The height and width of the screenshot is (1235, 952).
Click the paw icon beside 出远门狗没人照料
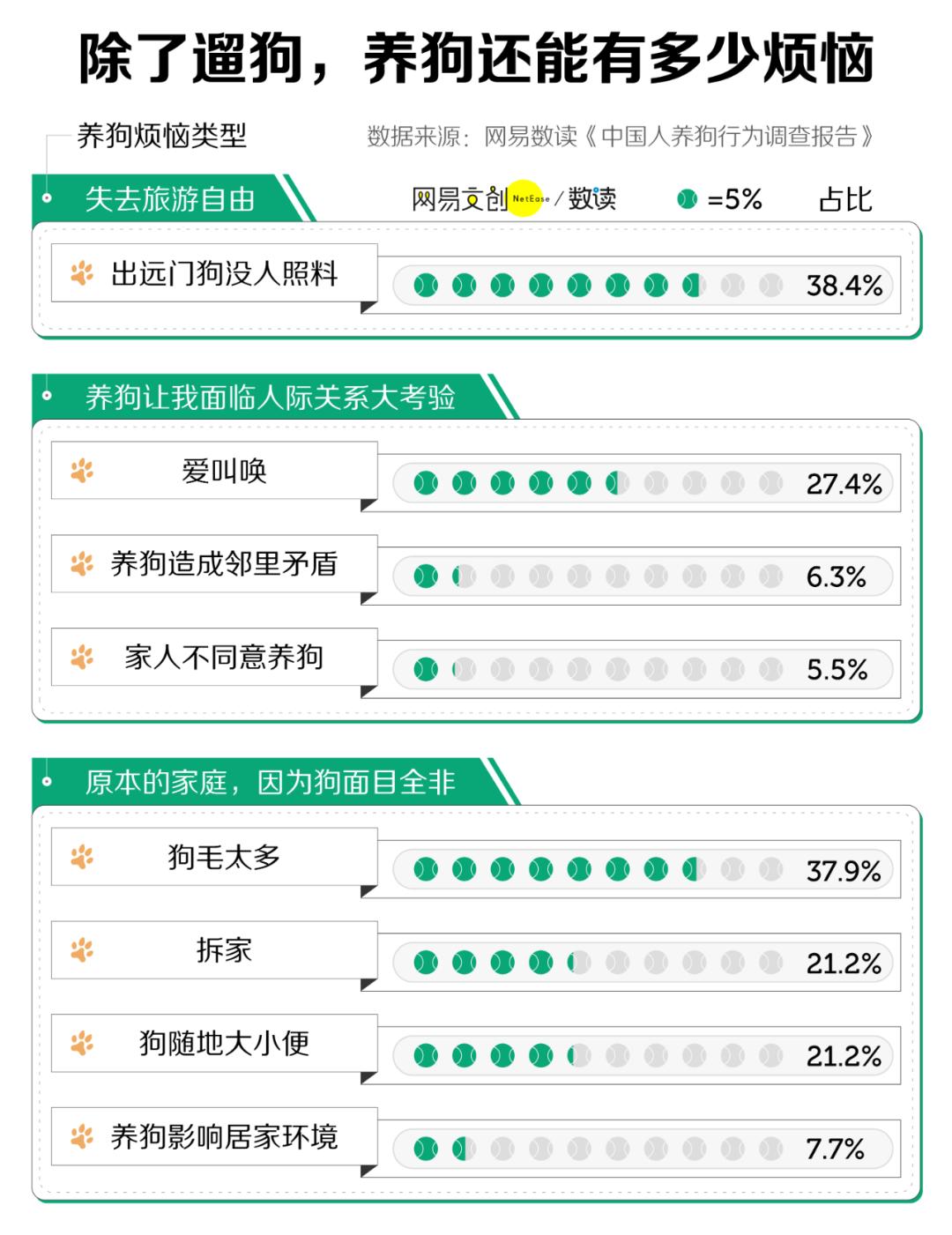82,273
